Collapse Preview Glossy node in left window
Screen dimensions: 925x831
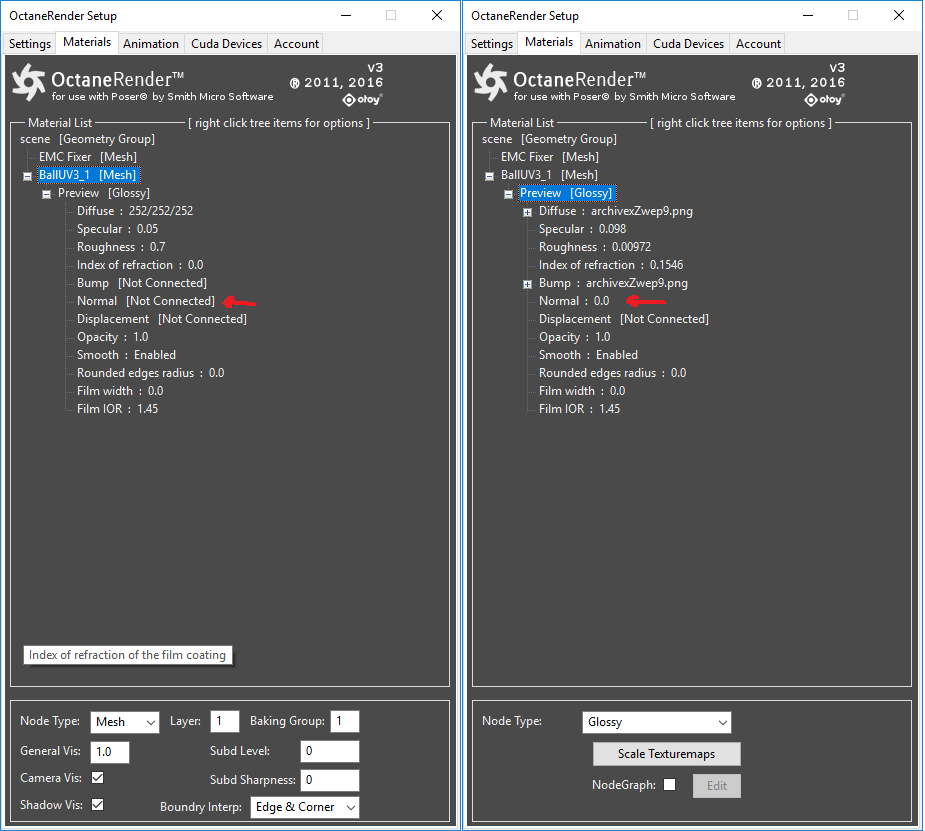[x=46, y=194]
